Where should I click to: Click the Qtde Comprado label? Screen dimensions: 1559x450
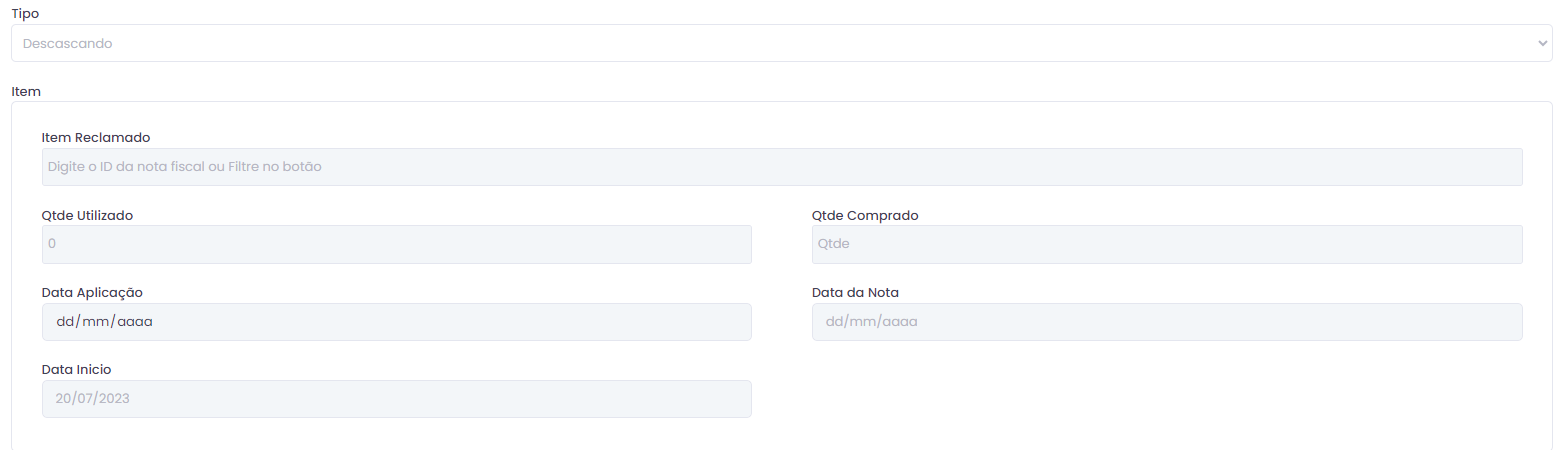pyautogui.click(x=864, y=215)
